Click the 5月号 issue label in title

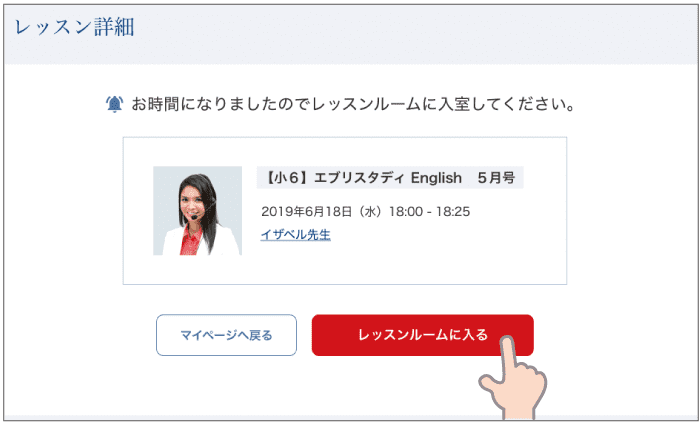(496, 178)
